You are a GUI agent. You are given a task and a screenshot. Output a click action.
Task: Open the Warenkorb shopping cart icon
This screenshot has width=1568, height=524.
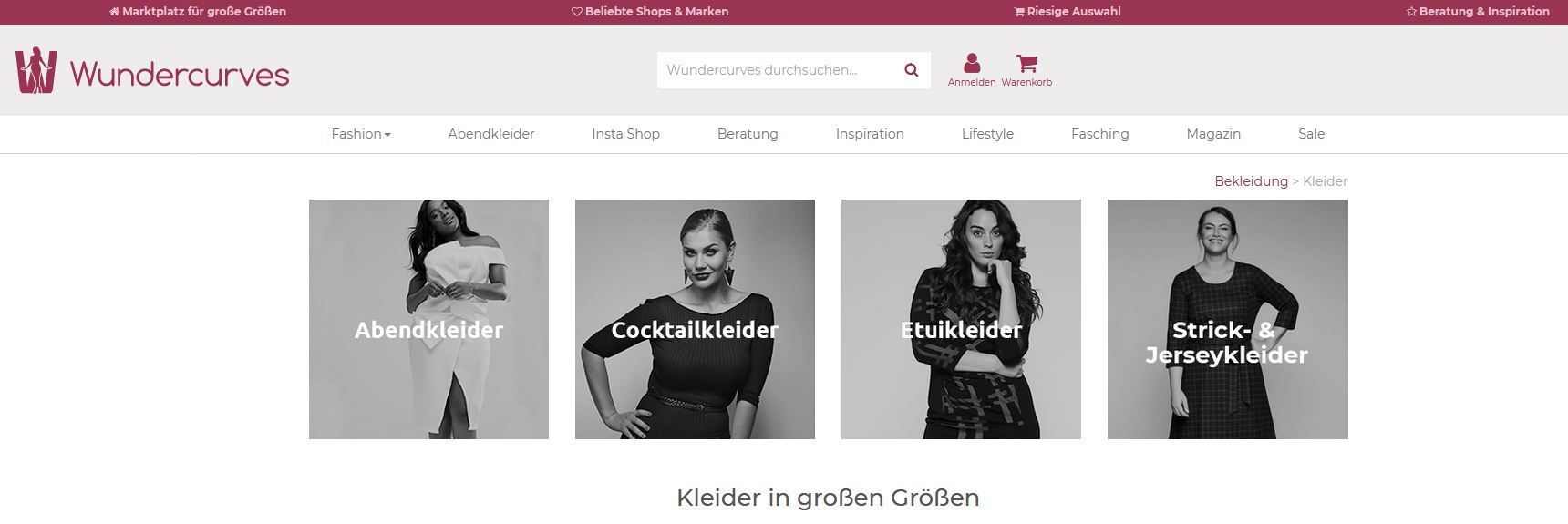point(1026,64)
